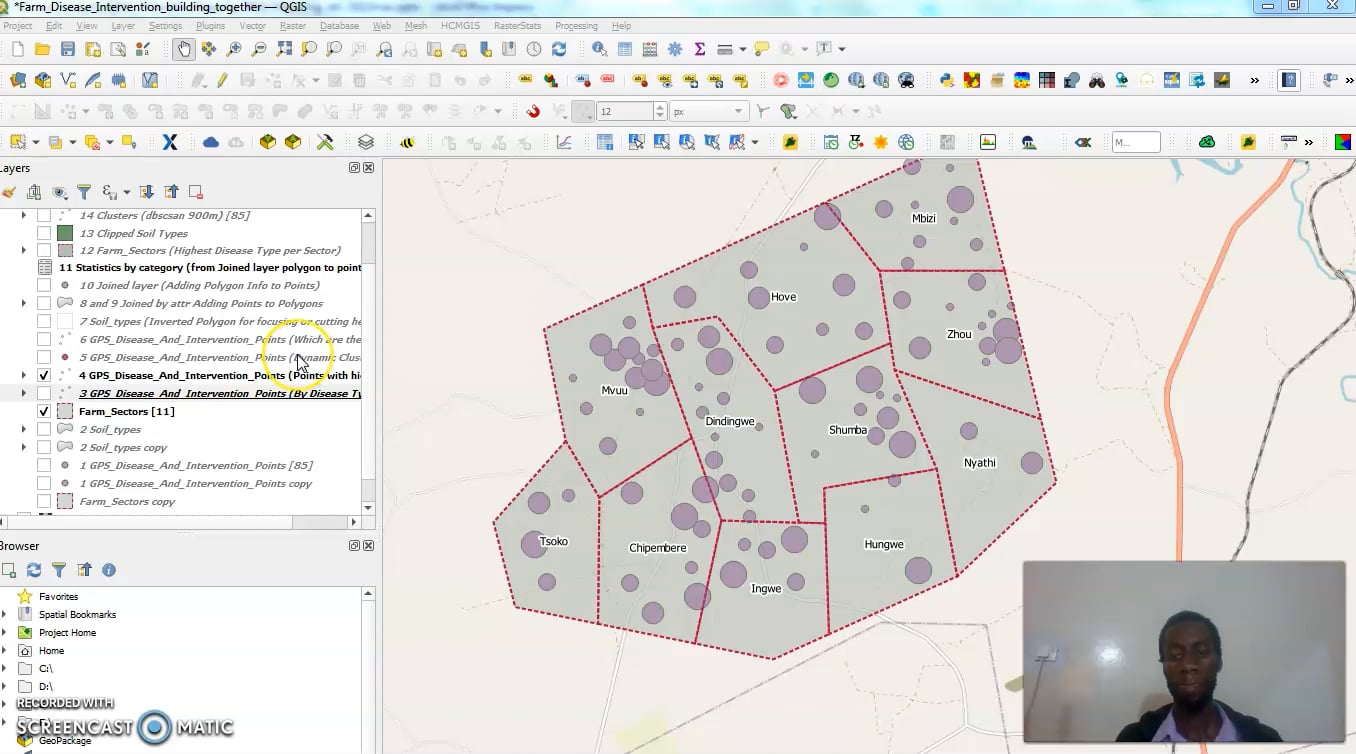Screen dimensions: 1356x754
Task: Check the 13 Clipped Soil Types layer
Action: [44, 233]
